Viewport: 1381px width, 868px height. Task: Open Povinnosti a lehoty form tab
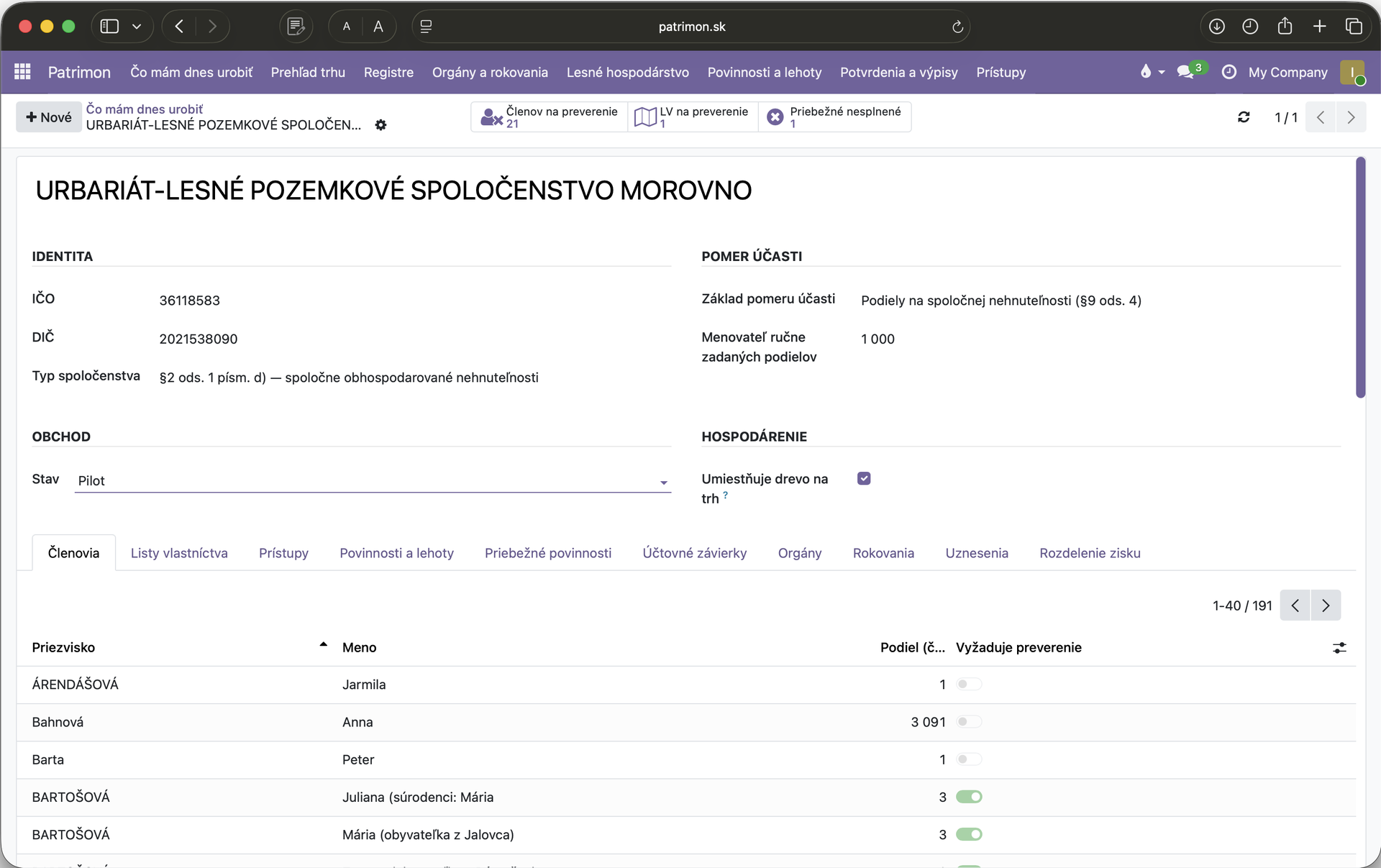pyautogui.click(x=396, y=553)
